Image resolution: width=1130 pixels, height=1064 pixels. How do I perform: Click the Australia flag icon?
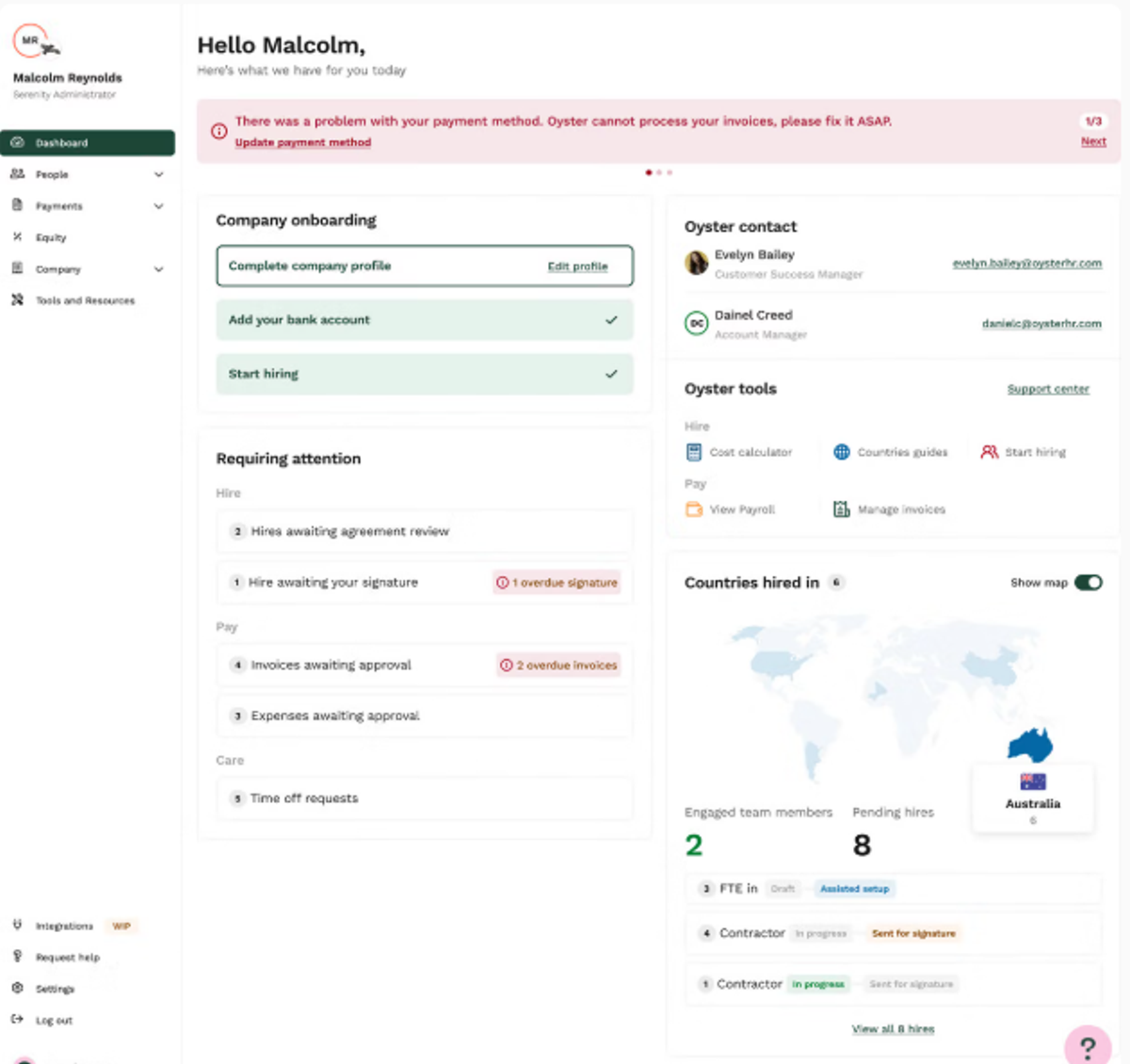[x=1033, y=782]
